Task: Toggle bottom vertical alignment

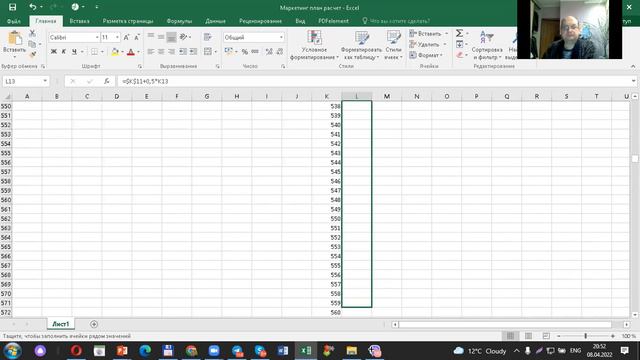Action: [x=171, y=37]
